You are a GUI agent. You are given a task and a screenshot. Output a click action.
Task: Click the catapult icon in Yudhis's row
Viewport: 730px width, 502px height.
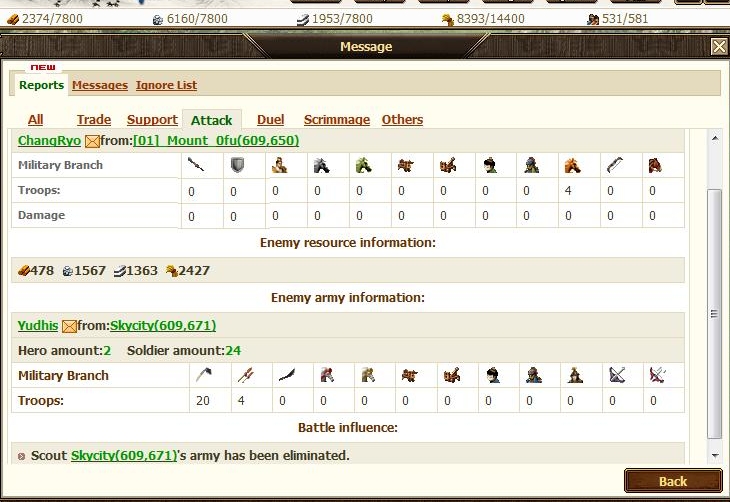(x=451, y=375)
